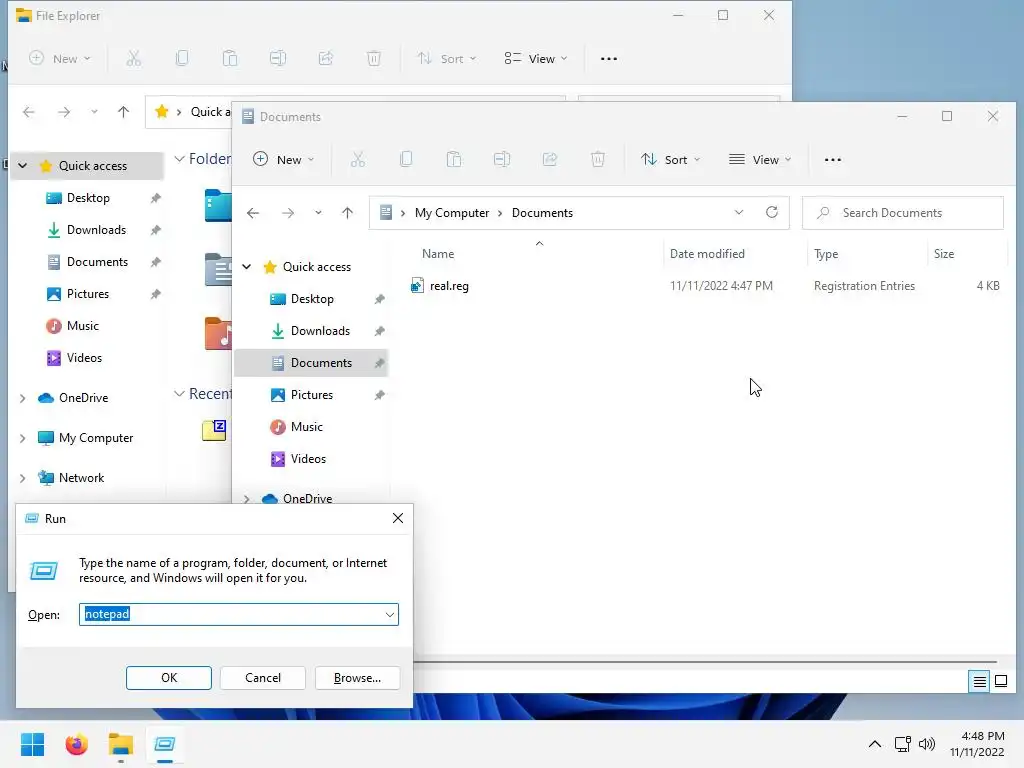Expand OneDrive in File Explorer sidebar
1024x768 pixels.
pyautogui.click(x=23, y=398)
